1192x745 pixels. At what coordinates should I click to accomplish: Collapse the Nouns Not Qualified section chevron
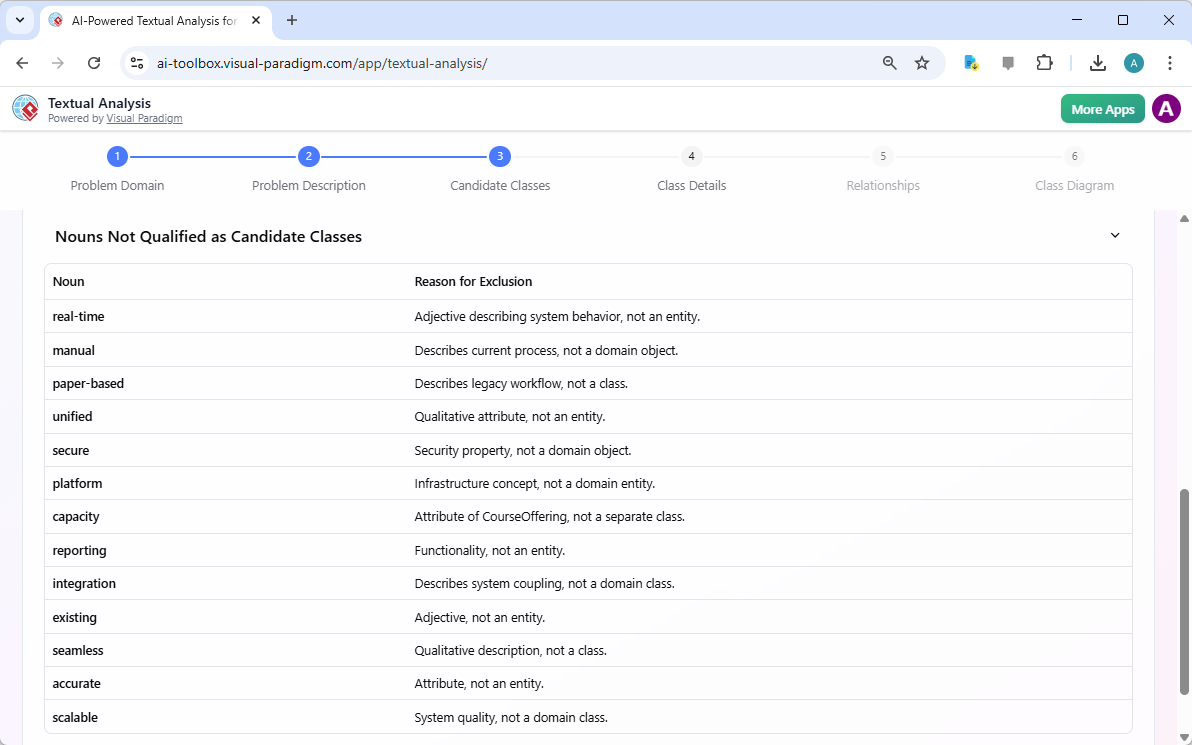pos(1114,235)
